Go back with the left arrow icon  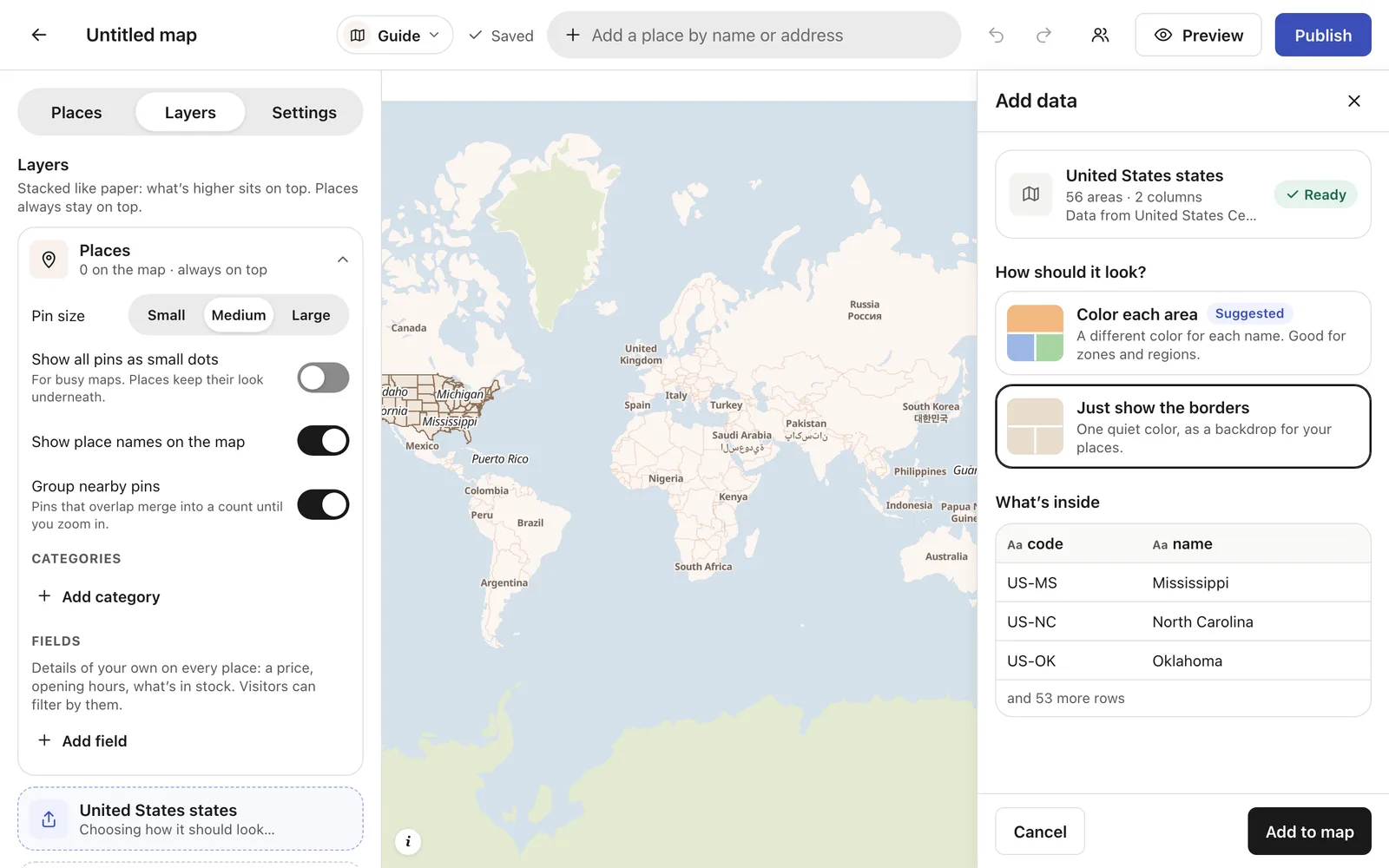(39, 35)
